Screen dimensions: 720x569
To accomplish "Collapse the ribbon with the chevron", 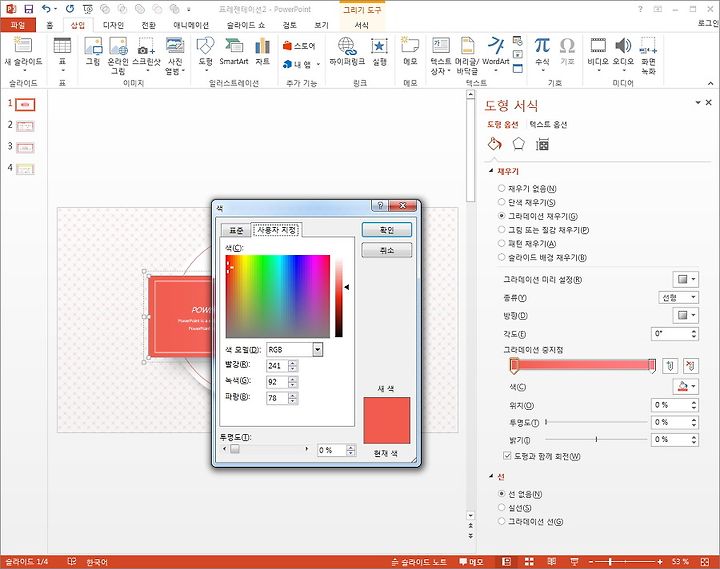I will 710,83.
